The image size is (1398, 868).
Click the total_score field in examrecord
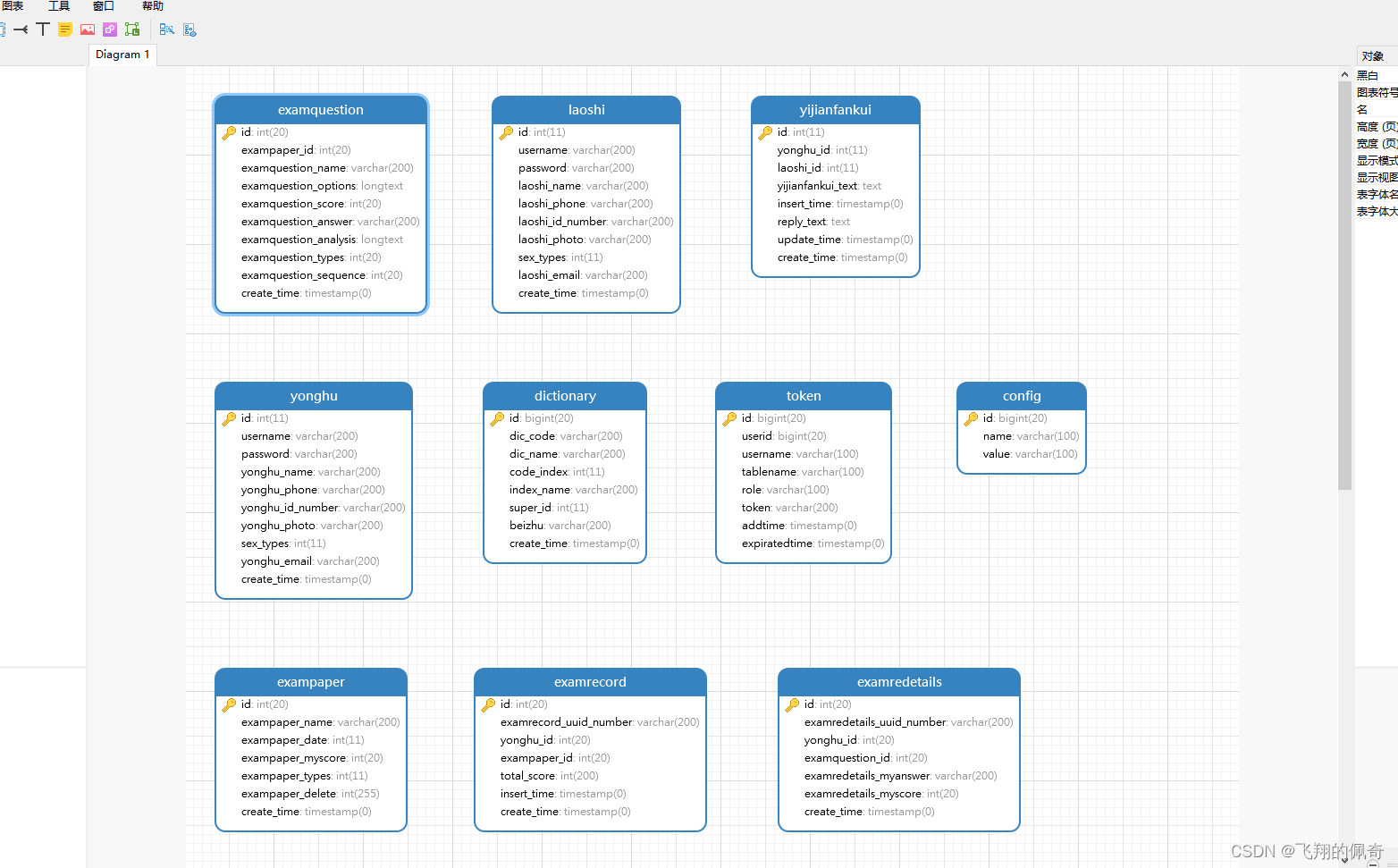[x=550, y=776]
